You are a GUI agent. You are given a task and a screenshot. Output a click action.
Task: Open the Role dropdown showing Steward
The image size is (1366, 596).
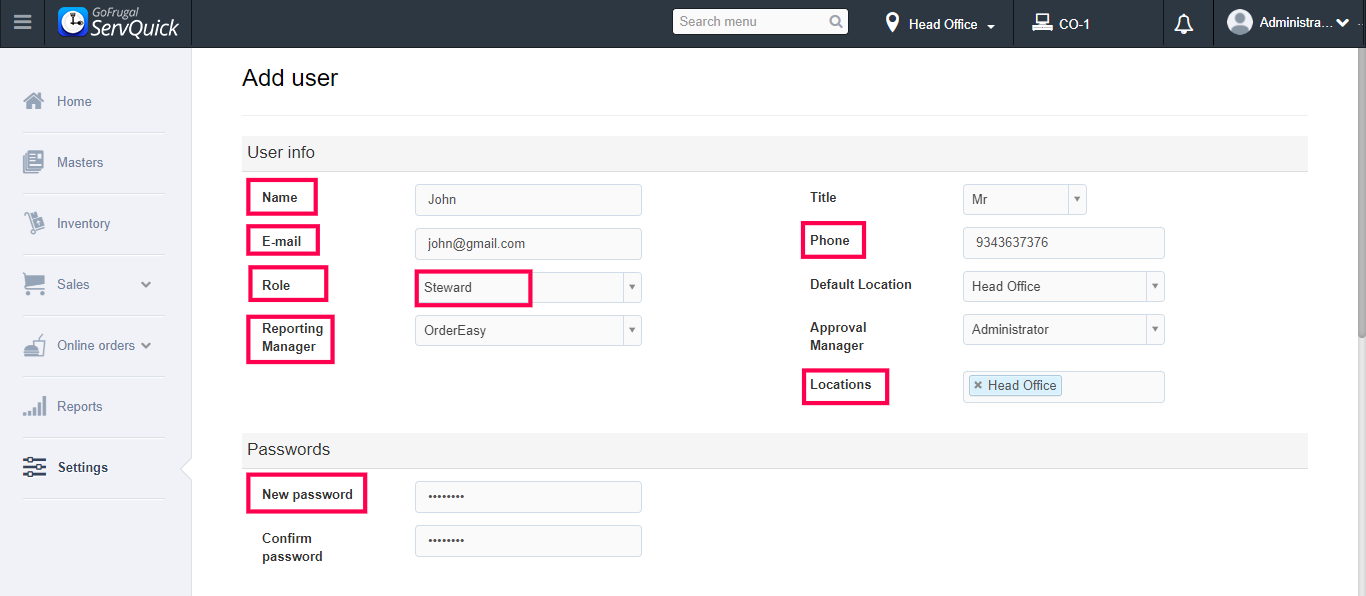(x=631, y=287)
